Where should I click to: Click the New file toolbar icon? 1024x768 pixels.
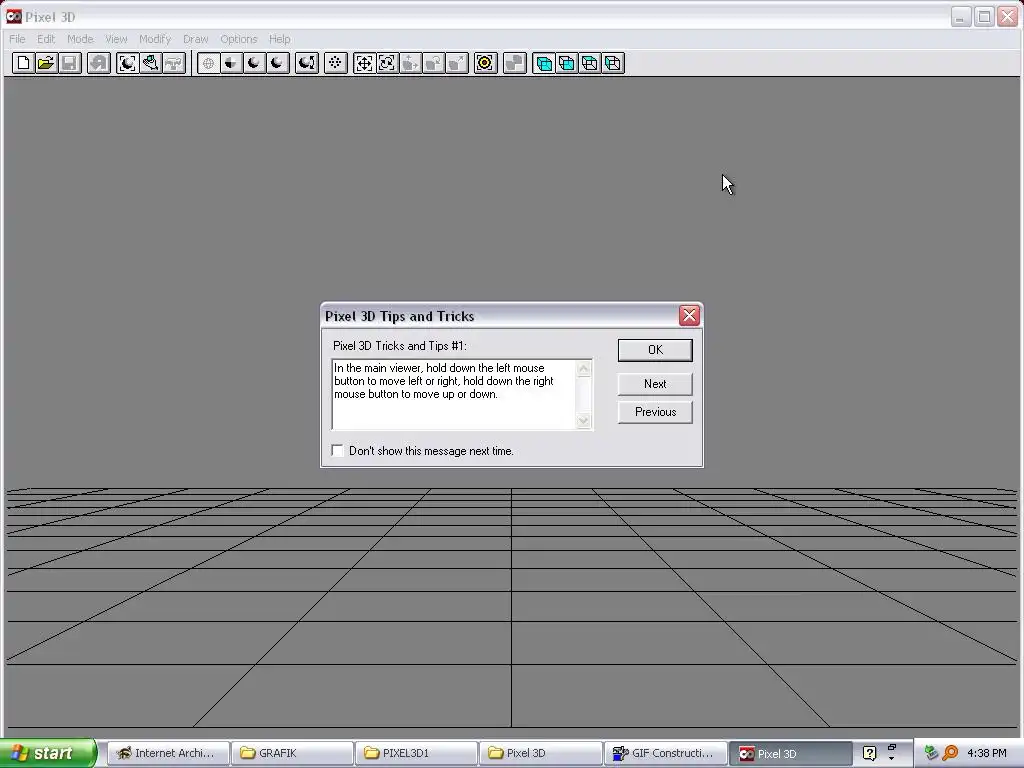pos(24,63)
